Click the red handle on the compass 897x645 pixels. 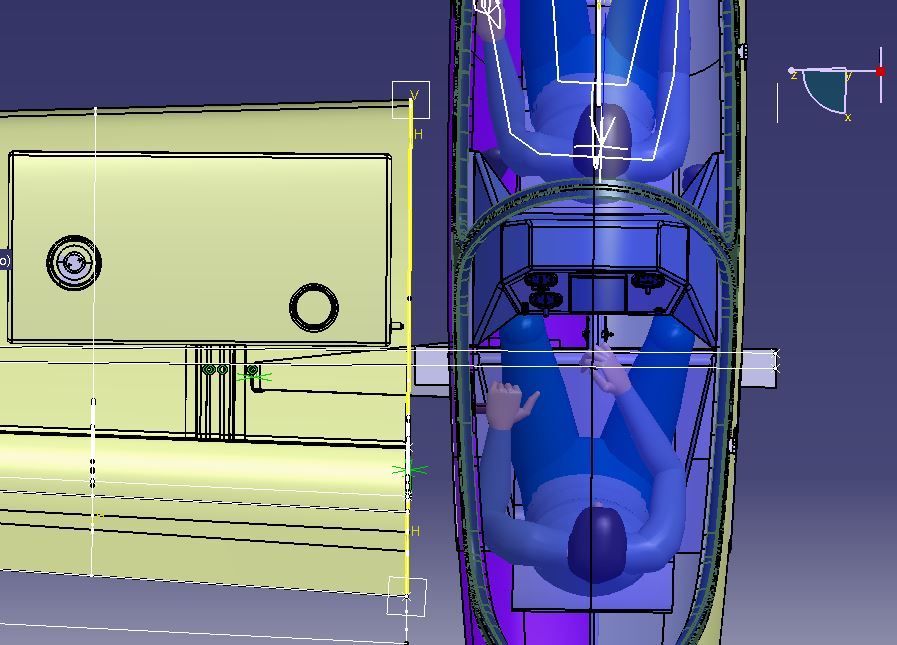coord(880,71)
